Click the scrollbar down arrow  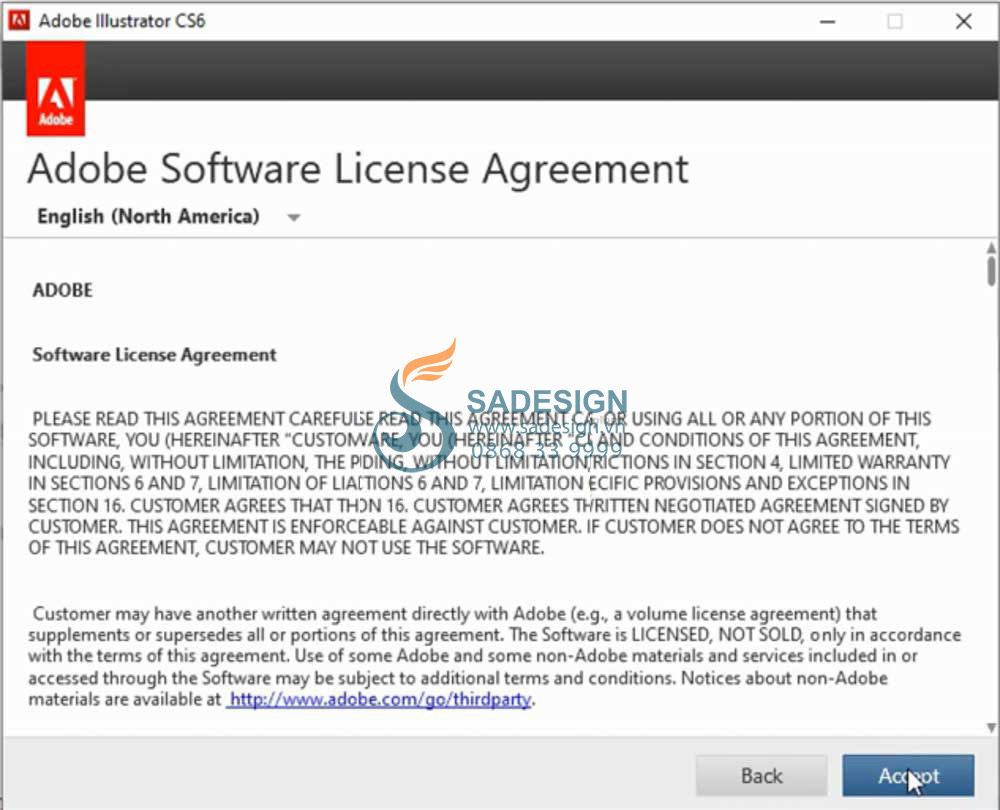[991, 728]
